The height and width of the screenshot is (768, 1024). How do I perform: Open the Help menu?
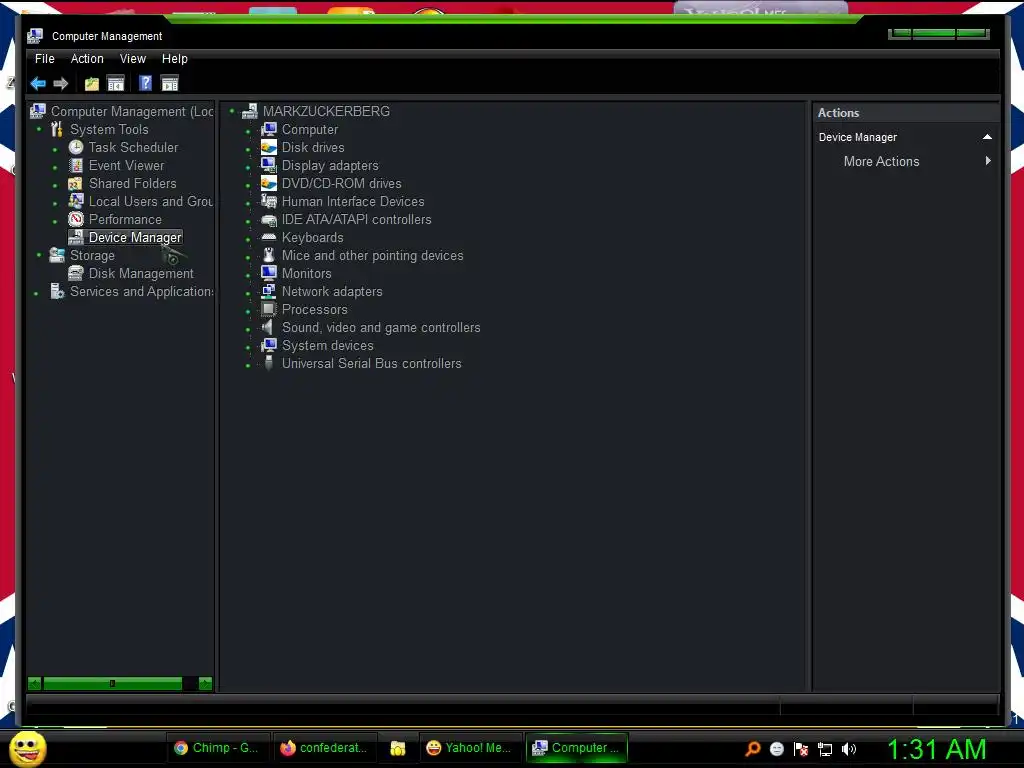pyautogui.click(x=174, y=59)
